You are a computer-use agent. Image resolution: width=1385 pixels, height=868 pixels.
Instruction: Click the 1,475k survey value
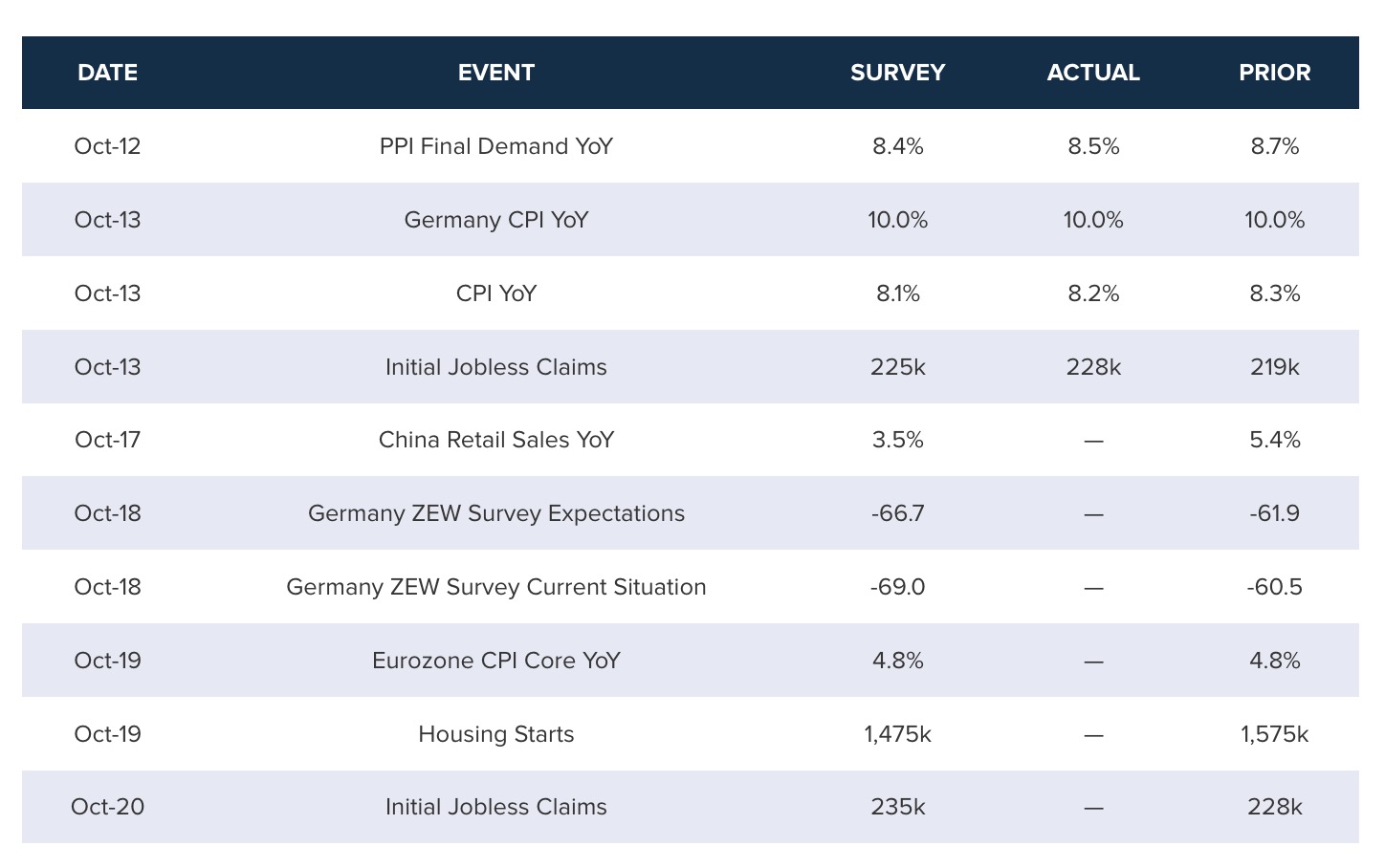pyautogui.click(x=897, y=734)
